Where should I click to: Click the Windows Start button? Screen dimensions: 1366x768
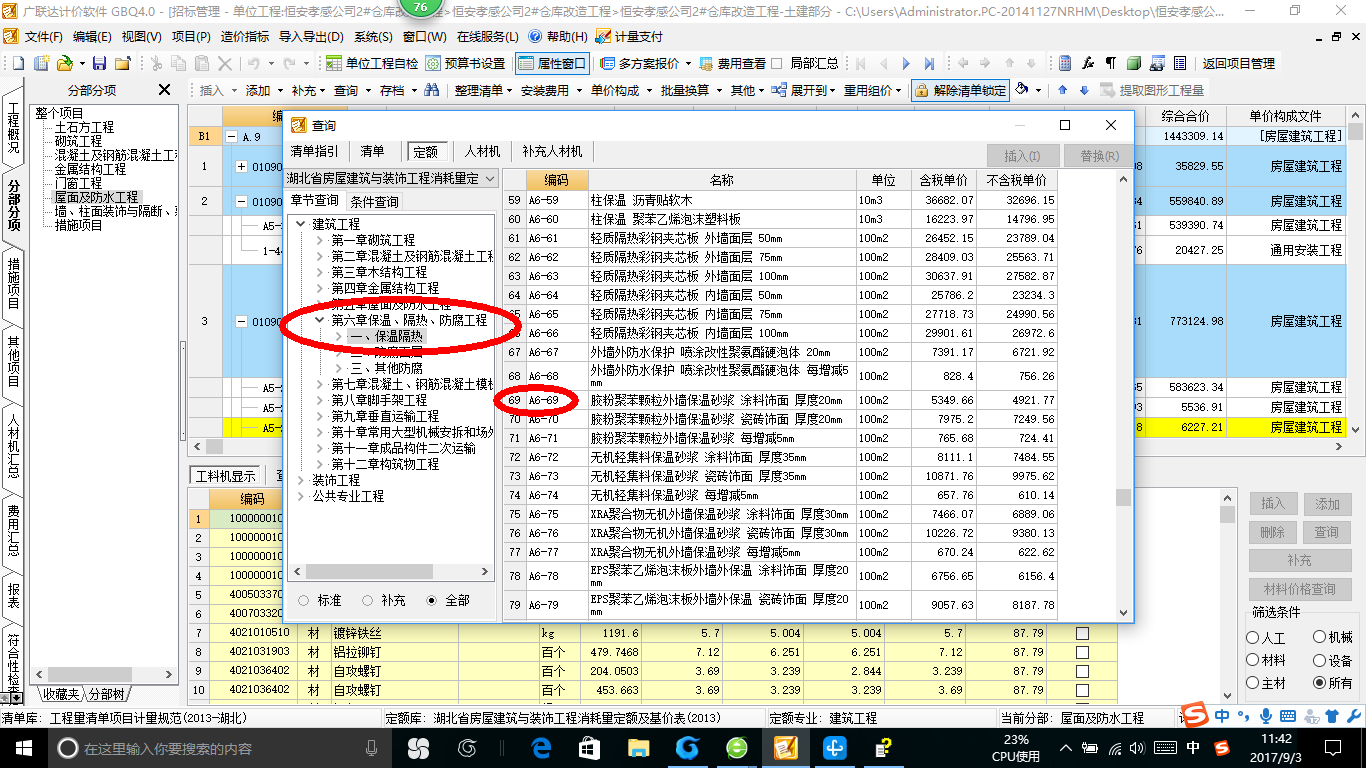tap(22, 747)
